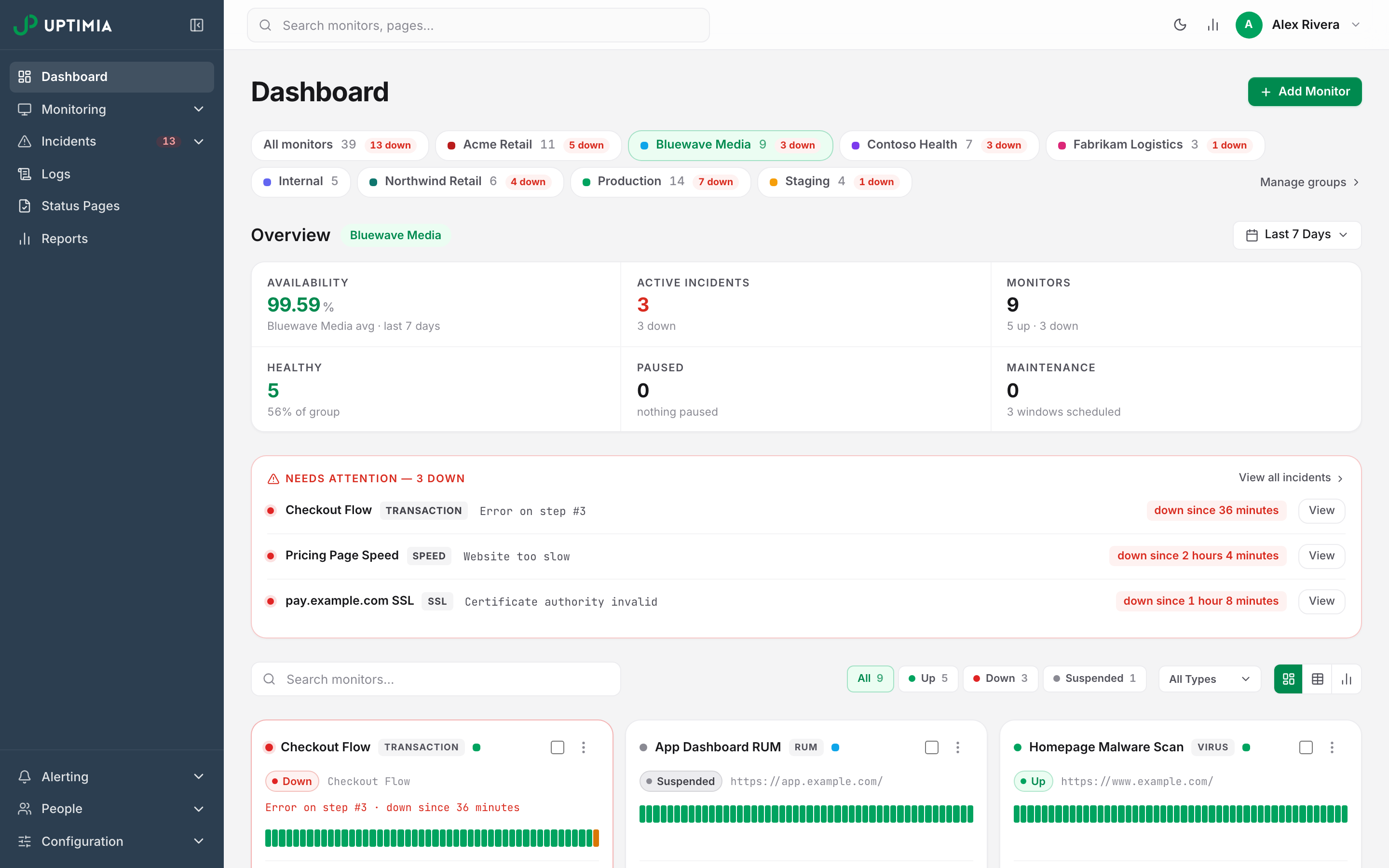This screenshot has width=1389, height=868.
Task: Open the View all incidents link
Action: [x=1292, y=477]
